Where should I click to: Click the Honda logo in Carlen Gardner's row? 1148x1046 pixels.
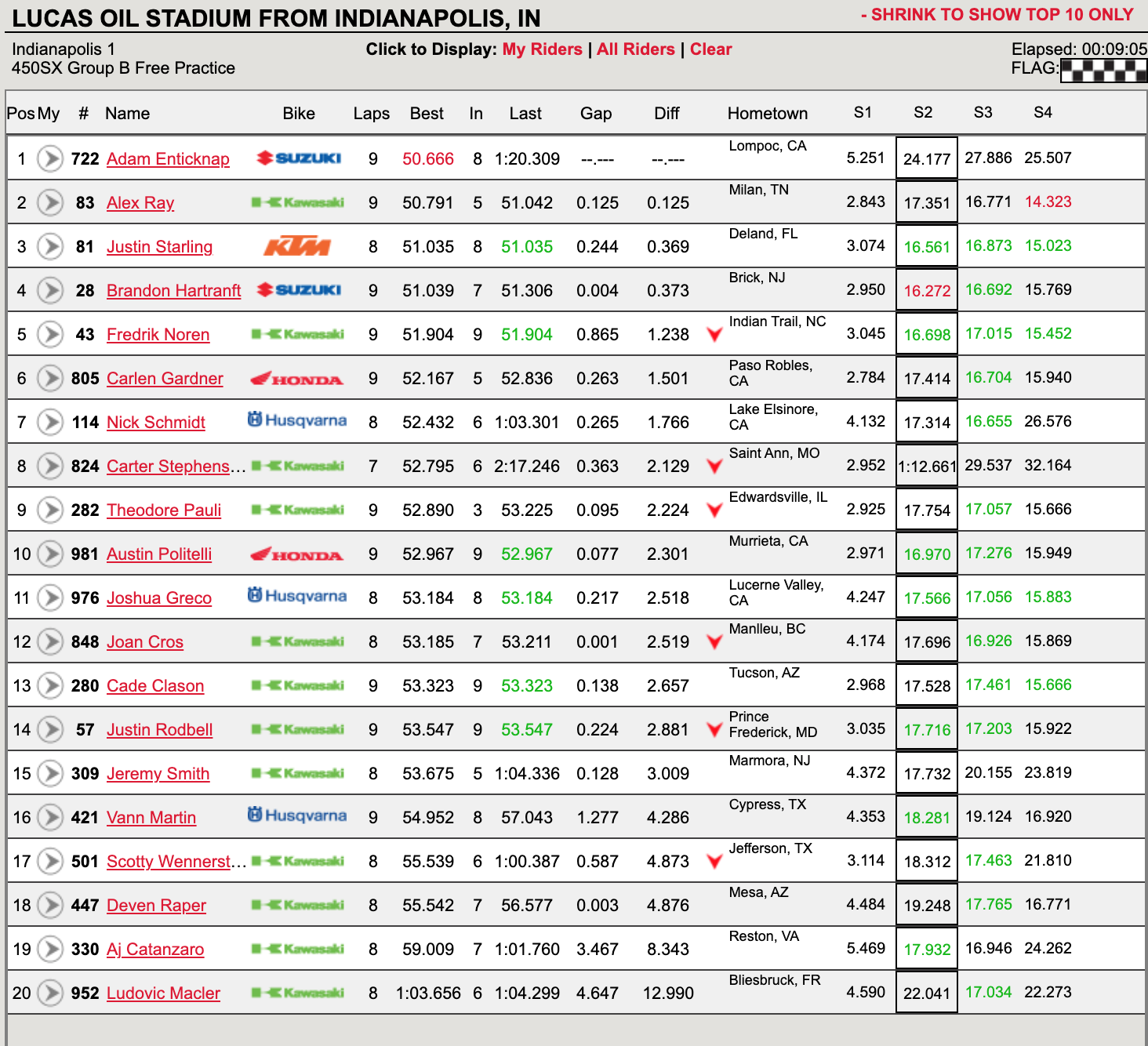[296, 379]
